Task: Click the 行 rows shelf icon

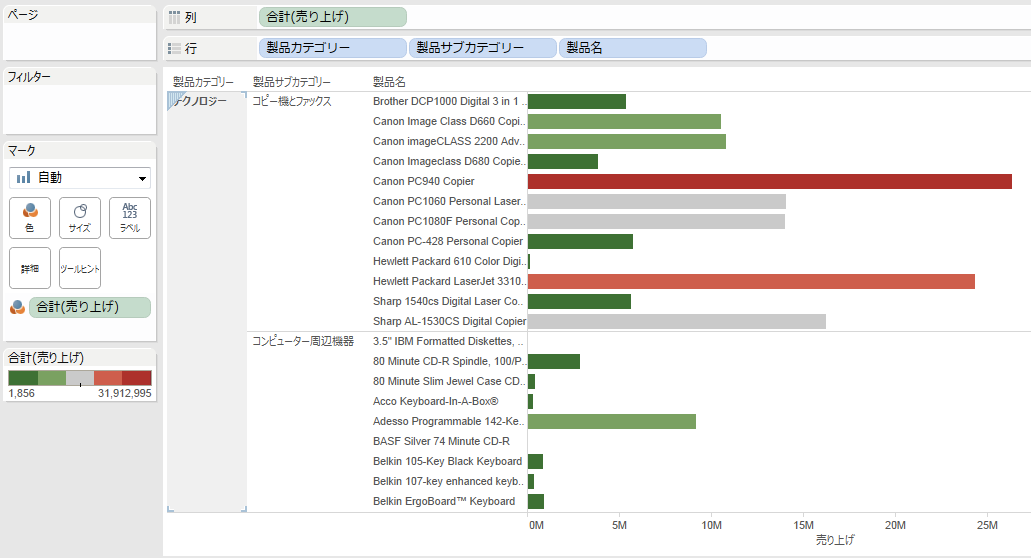Action: click(174, 48)
